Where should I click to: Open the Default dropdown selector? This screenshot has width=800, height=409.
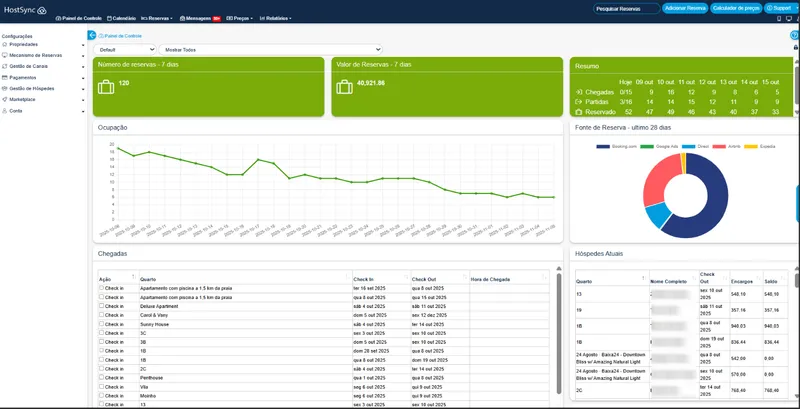[124, 49]
